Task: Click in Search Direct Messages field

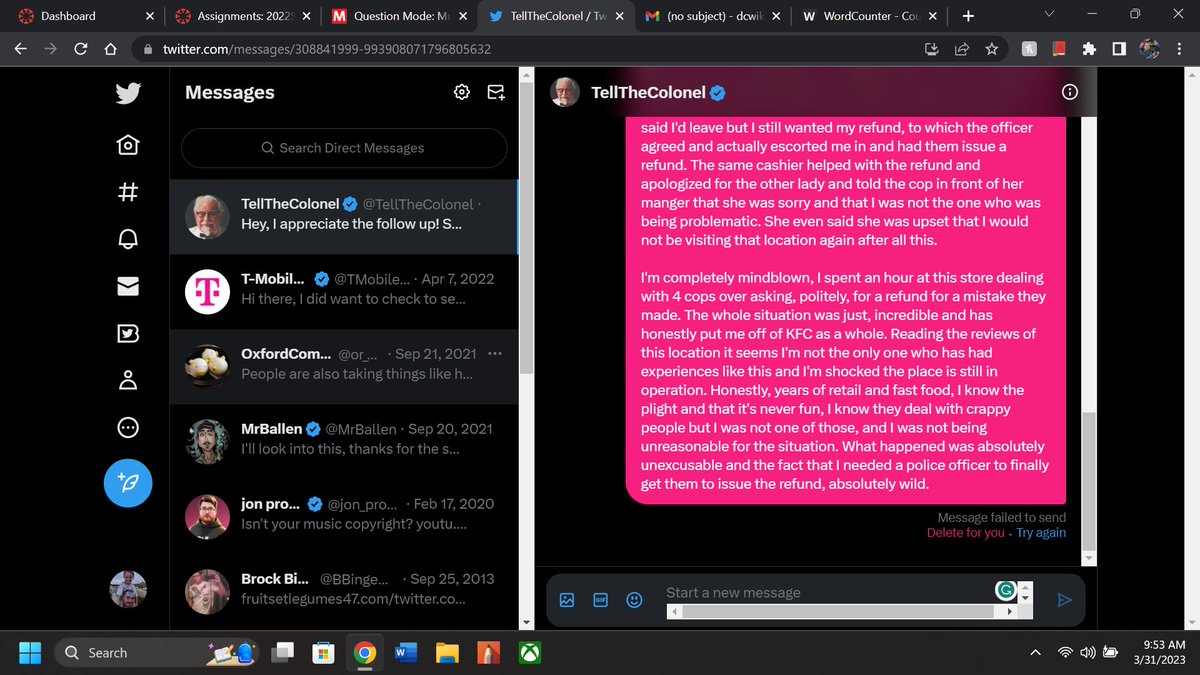Action: 344,148
